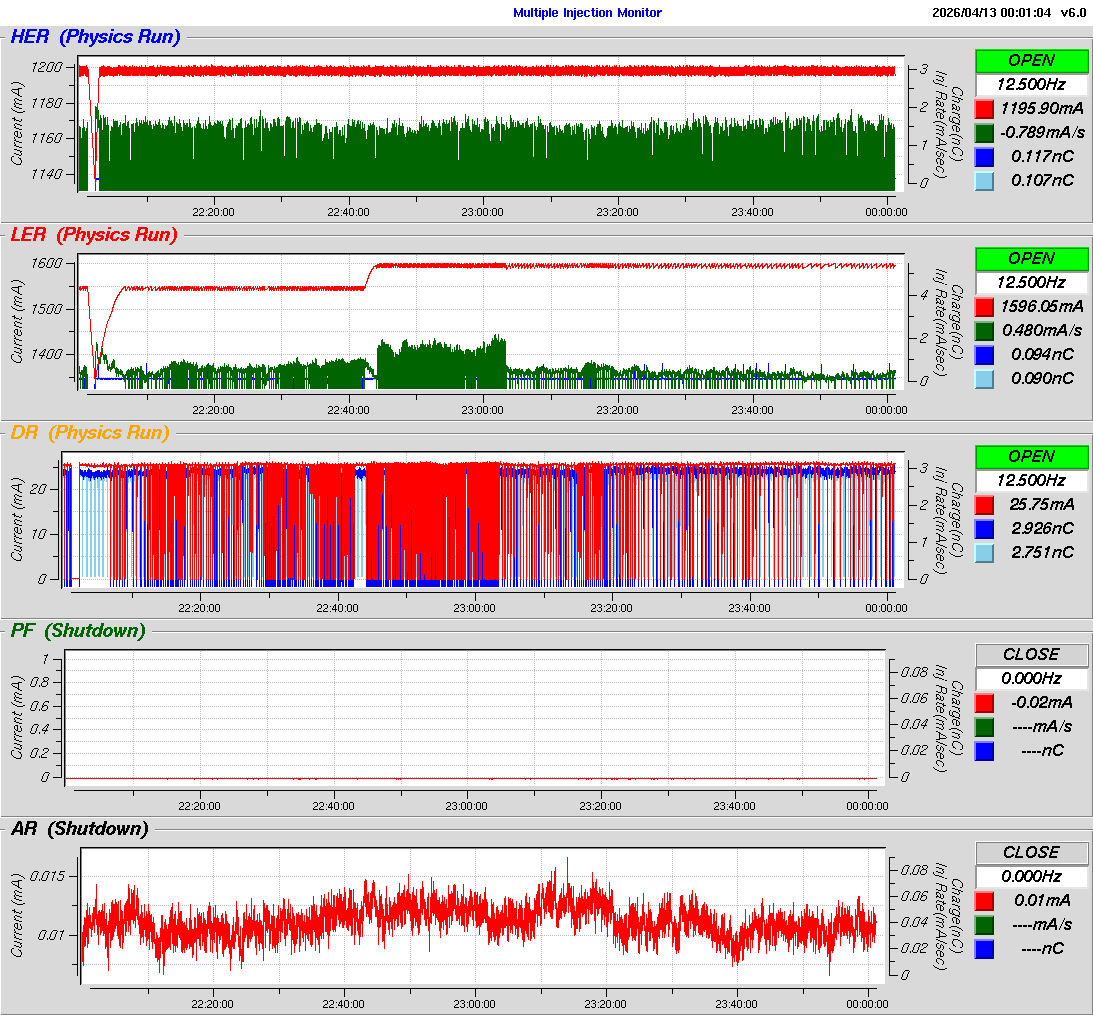This screenshot has width=1093, height=1015.
Task: Click the HER dark green injection rate swatch
Action: tap(984, 132)
